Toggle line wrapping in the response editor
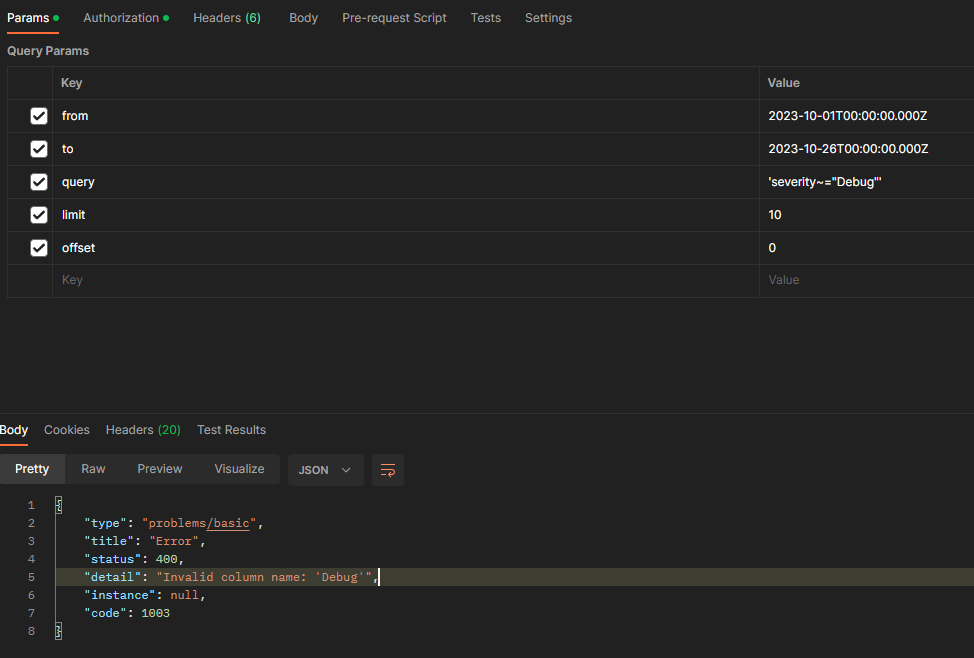974x658 pixels. tap(388, 469)
